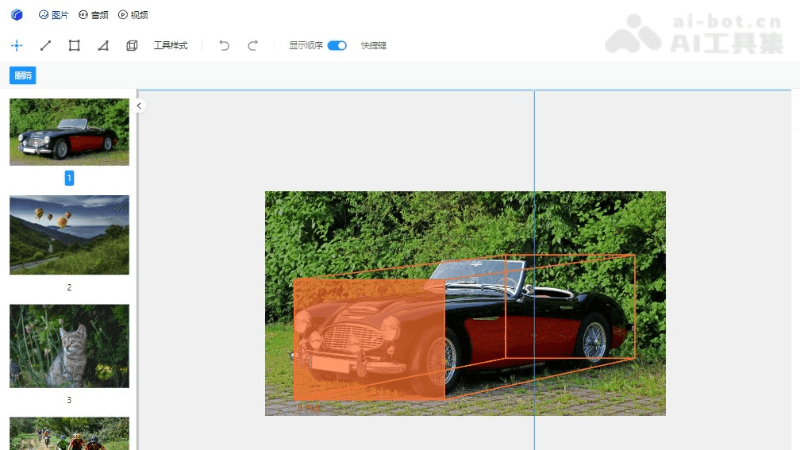Switch to the 音频 audio tab
Image resolution: width=800 pixels, height=450 pixels.
93,15
